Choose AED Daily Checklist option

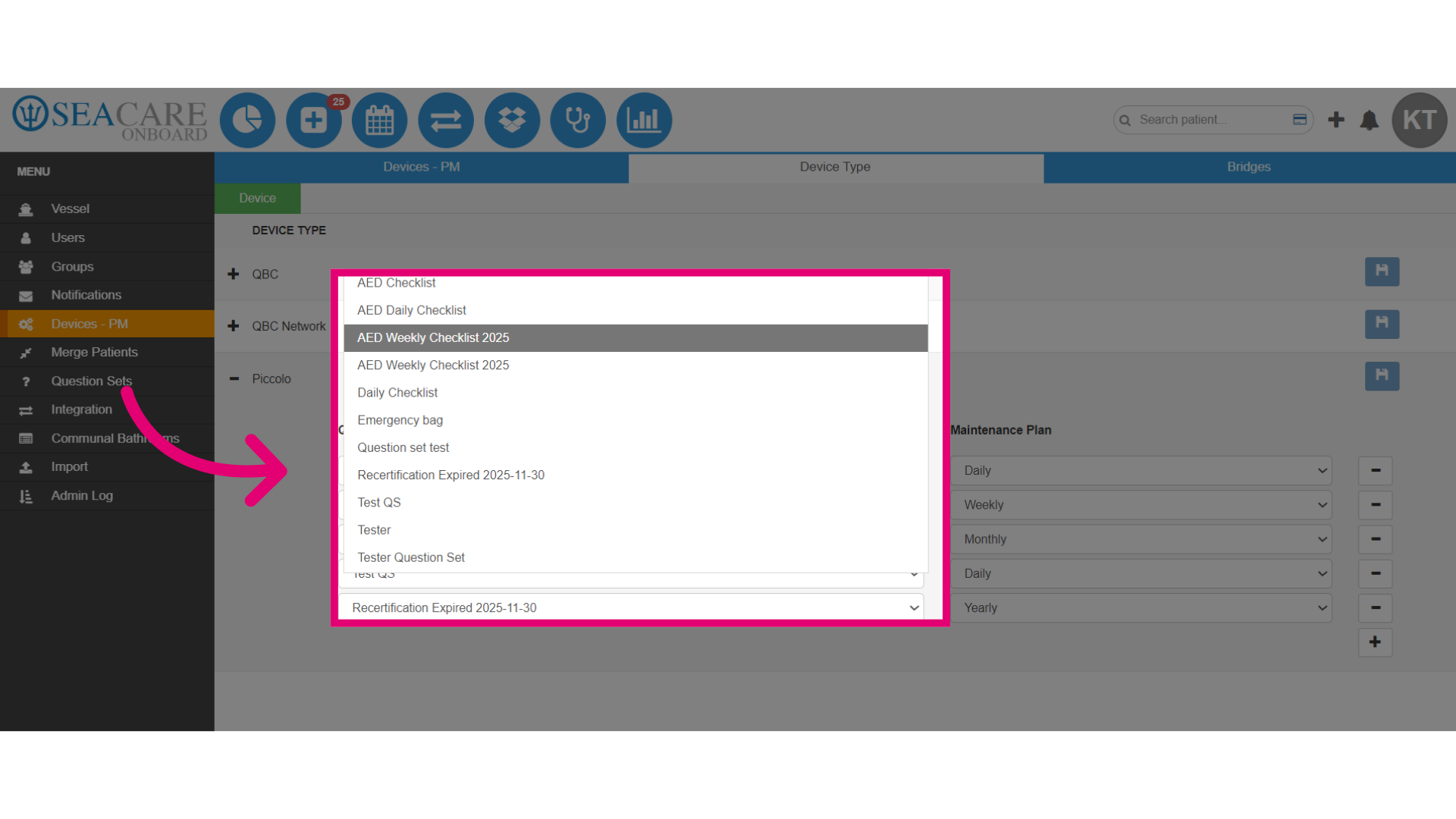(635, 310)
